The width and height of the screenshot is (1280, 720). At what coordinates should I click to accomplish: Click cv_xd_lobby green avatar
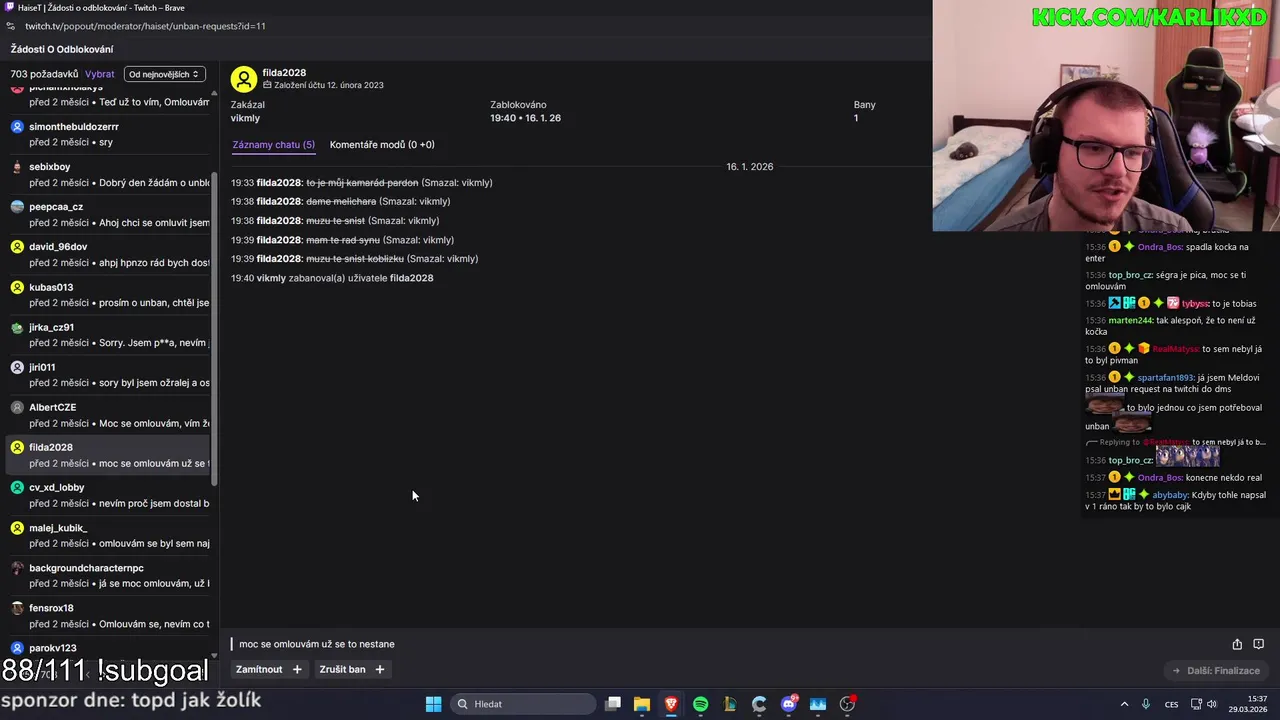coord(17,487)
